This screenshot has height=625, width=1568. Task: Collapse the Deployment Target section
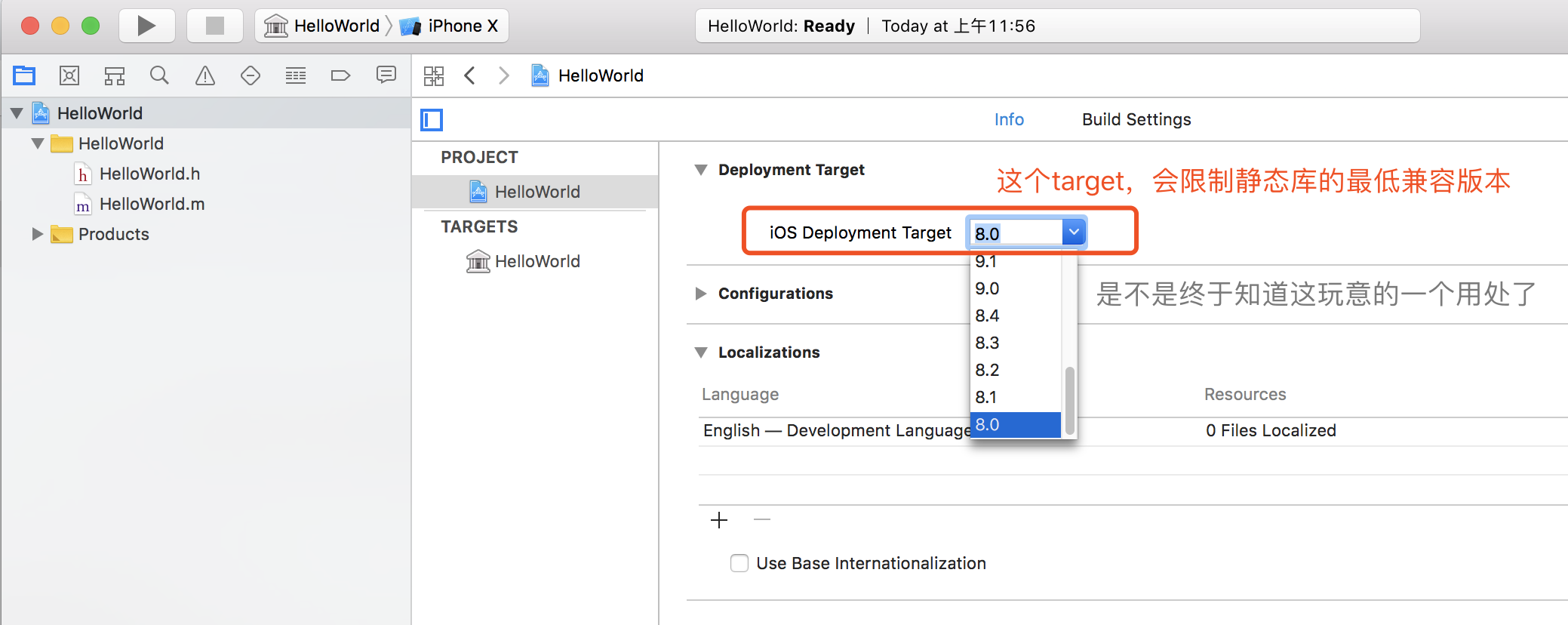point(701,170)
